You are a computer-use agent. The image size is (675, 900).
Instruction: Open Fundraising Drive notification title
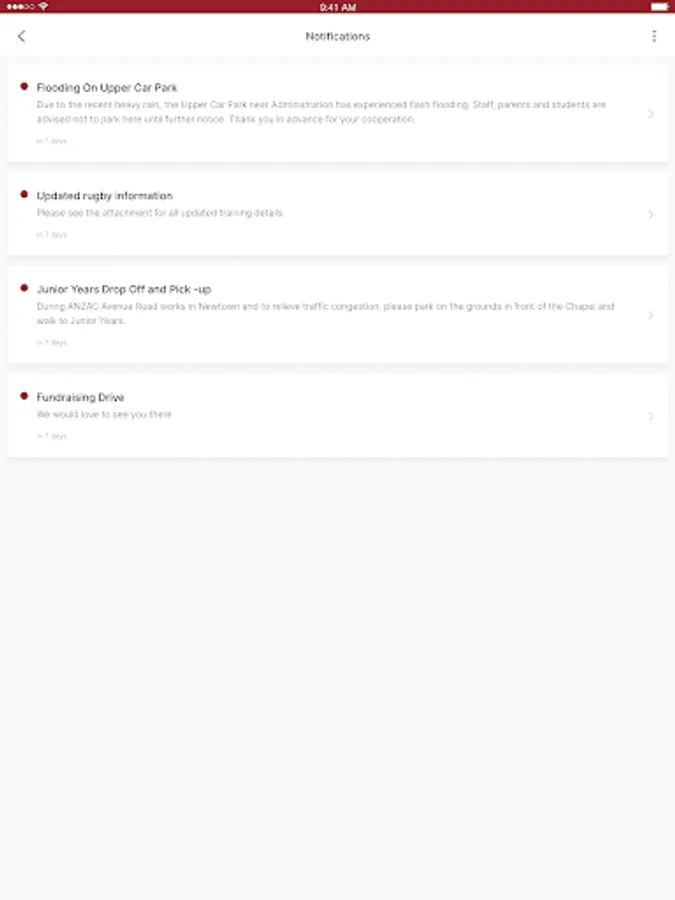pos(80,397)
